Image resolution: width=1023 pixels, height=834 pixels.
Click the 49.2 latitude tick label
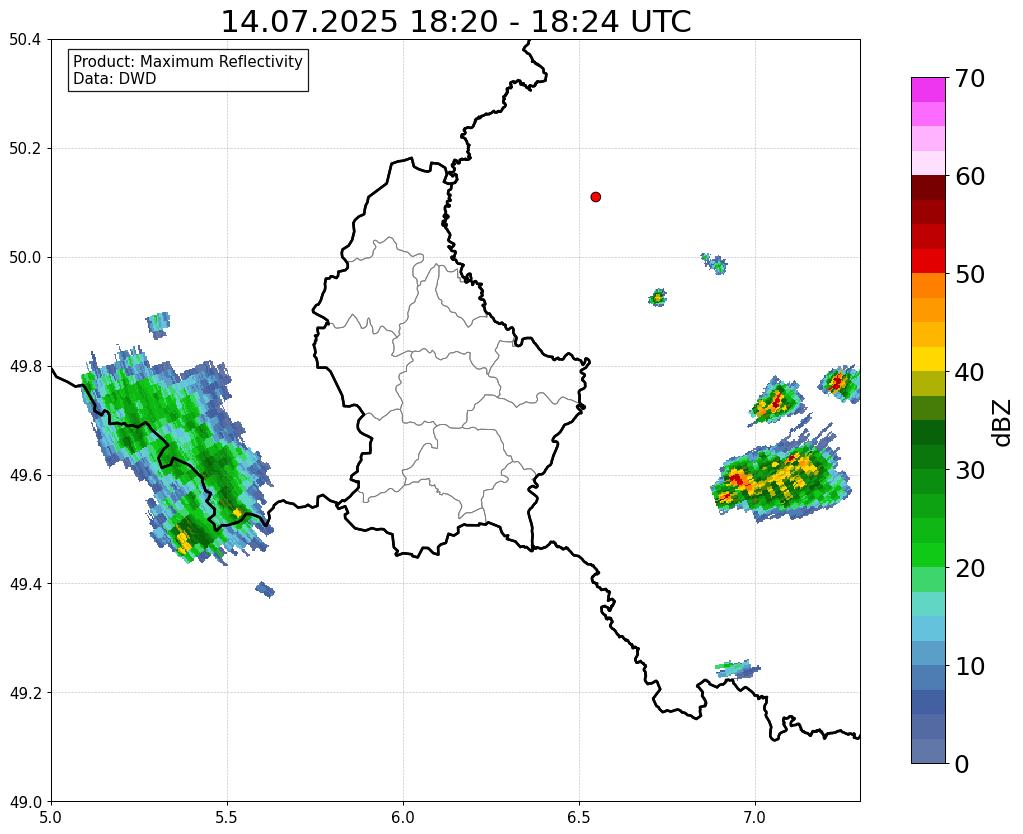click(x=25, y=693)
